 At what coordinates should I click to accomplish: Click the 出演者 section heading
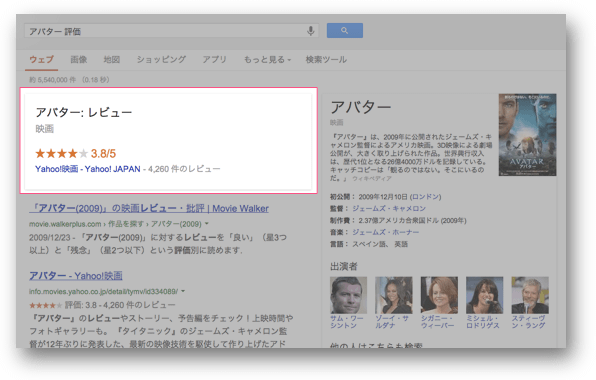point(344,266)
